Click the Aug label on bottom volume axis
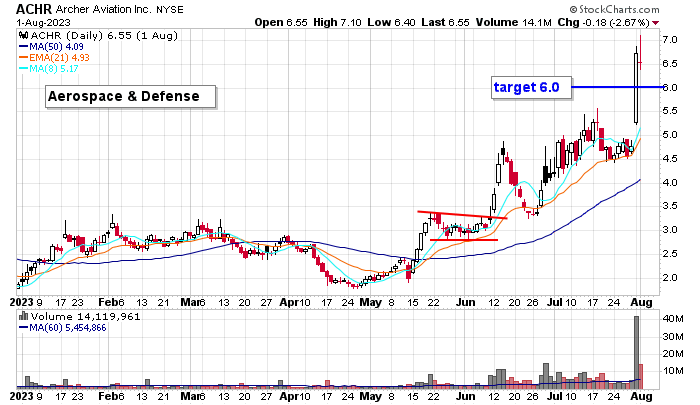This screenshot has width=700, height=405. coord(641,396)
